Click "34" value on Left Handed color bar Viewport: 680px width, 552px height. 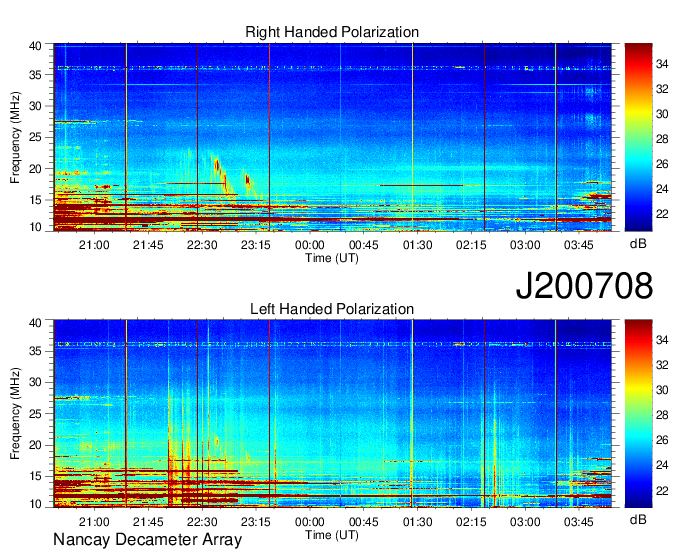pos(662,340)
